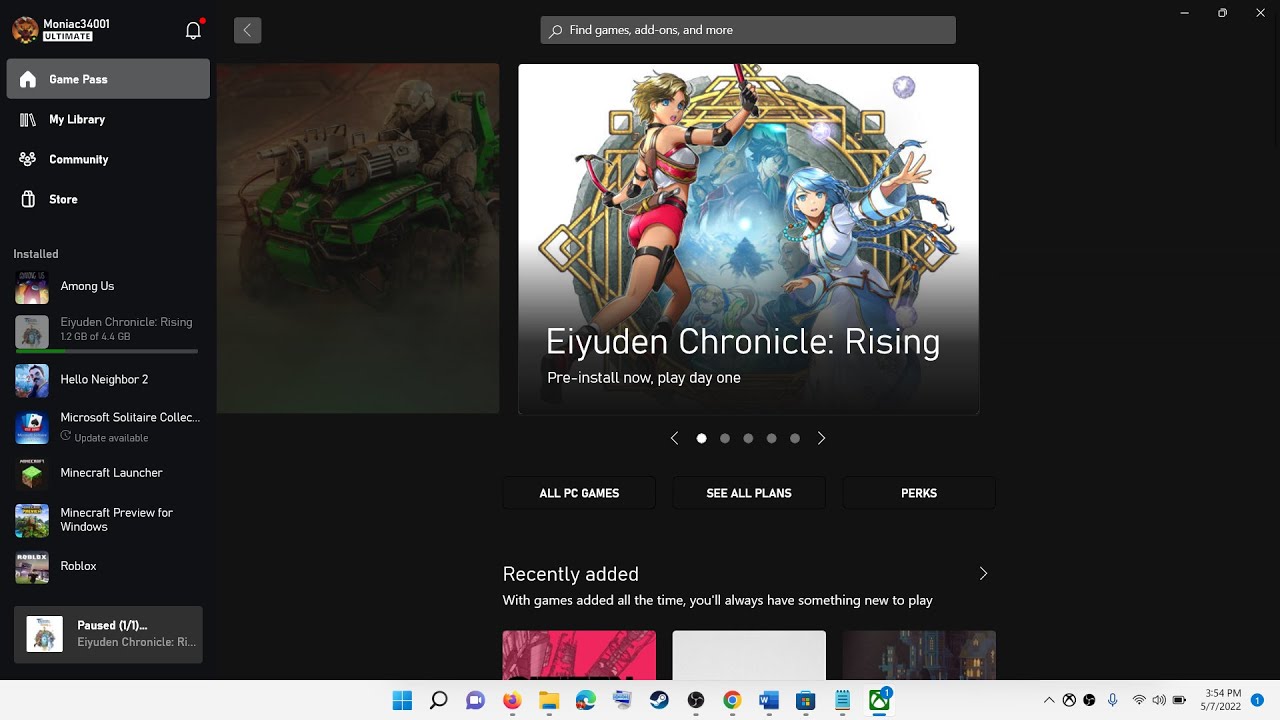This screenshot has height=720, width=1280.
Task: Select Minecraft Launcher in installed list
Action: (x=108, y=473)
